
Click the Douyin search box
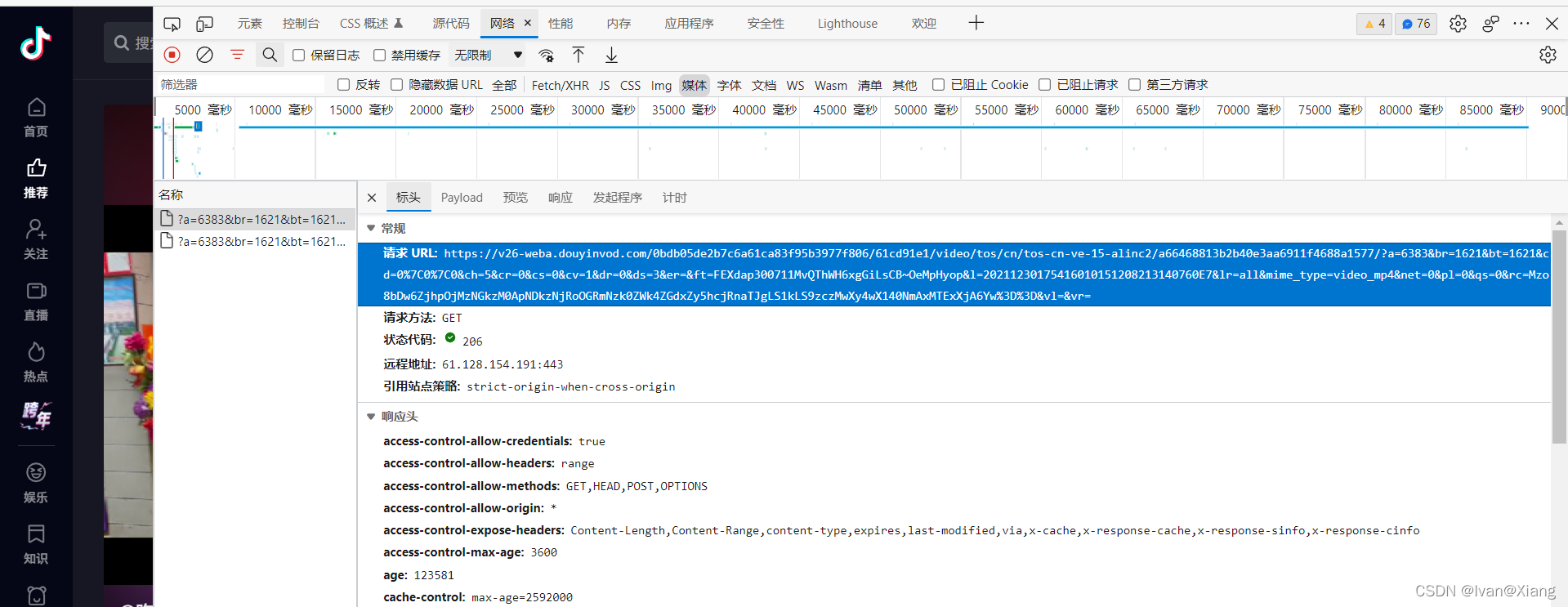129,42
